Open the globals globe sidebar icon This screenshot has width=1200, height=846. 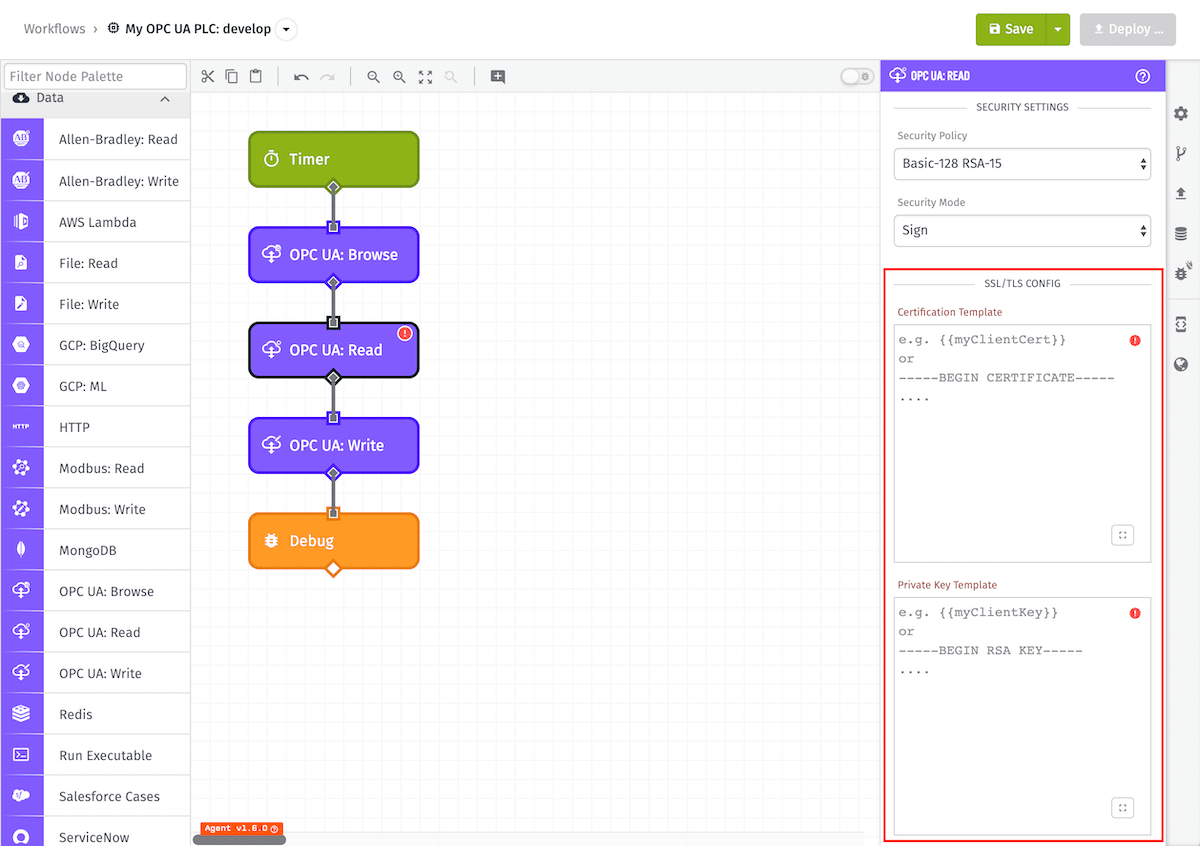1181,365
